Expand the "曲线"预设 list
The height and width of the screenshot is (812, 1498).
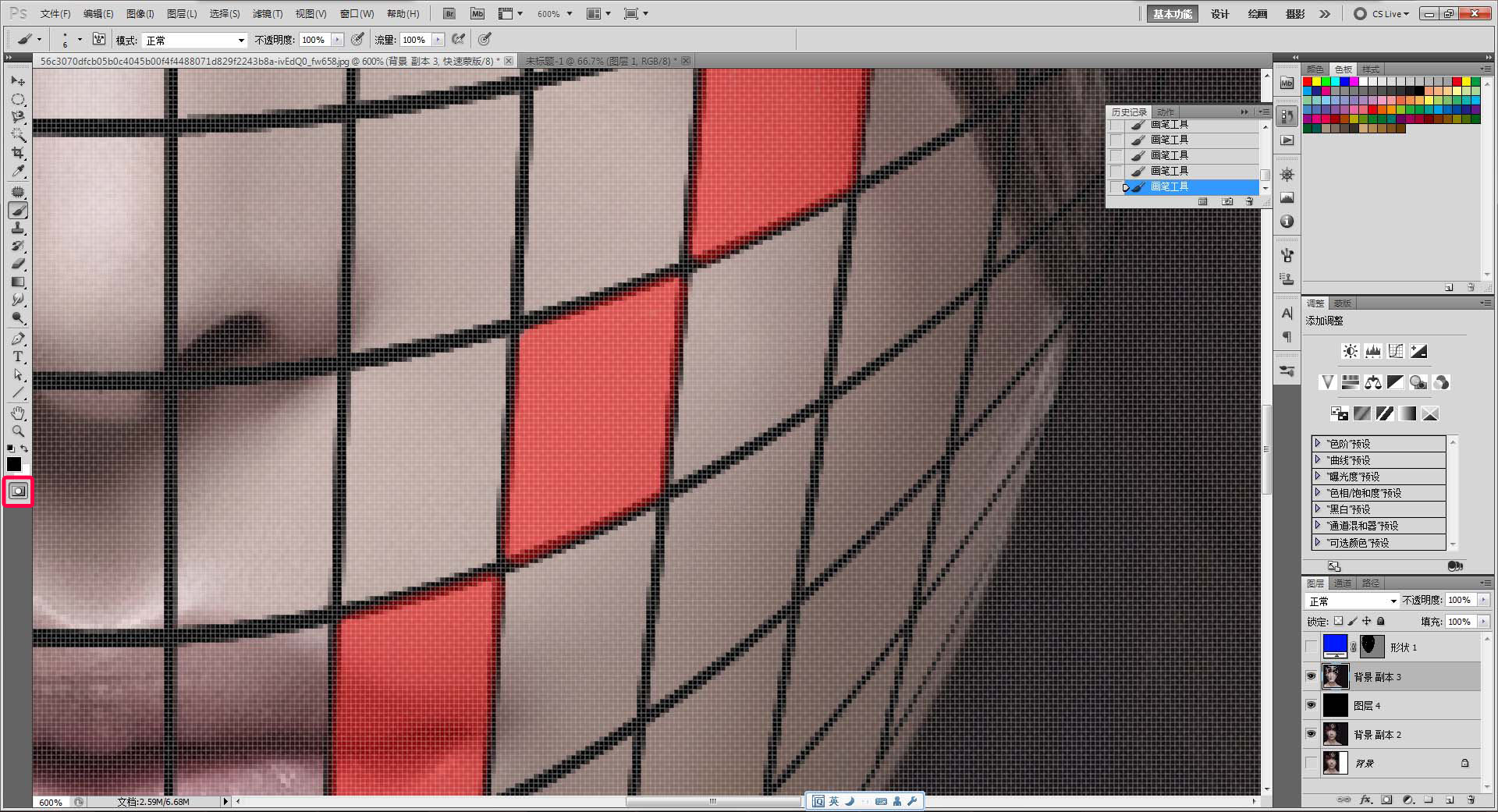coord(1318,459)
